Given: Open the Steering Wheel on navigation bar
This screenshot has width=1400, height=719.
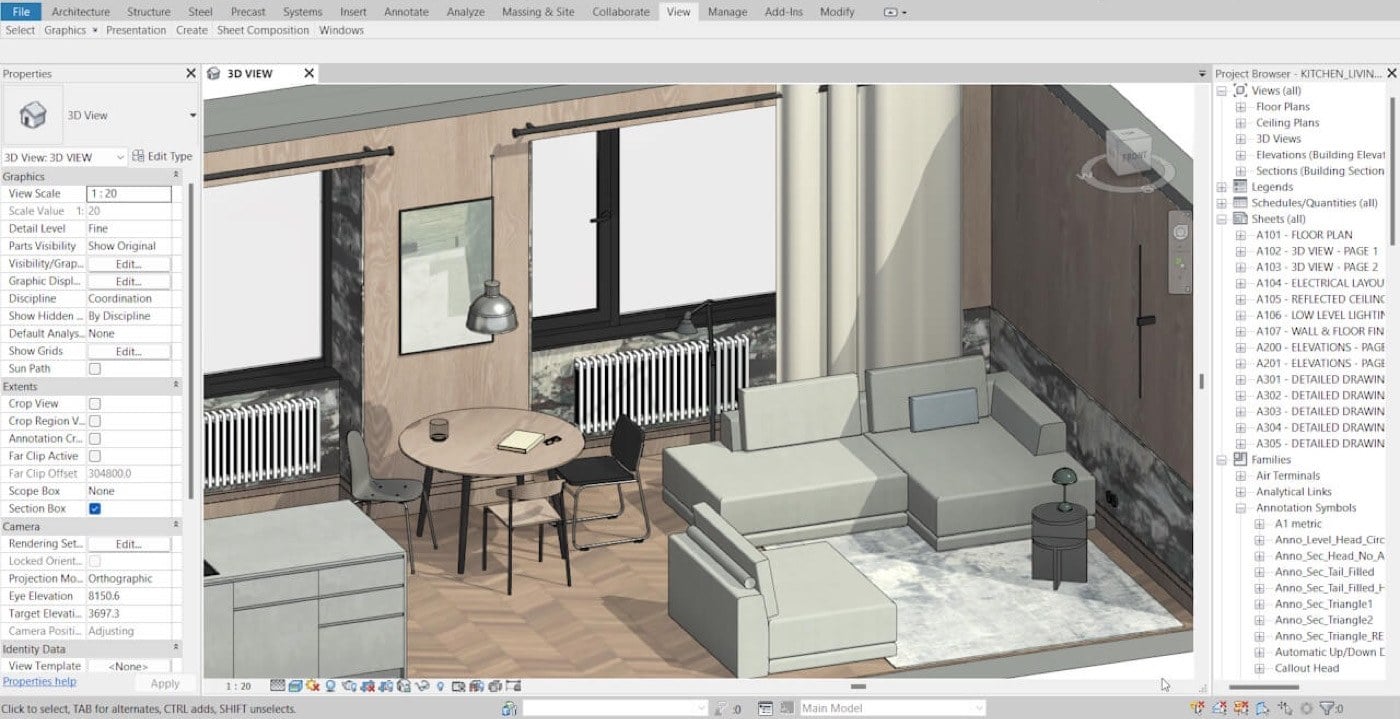Looking at the screenshot, I should click(1180, 231).
